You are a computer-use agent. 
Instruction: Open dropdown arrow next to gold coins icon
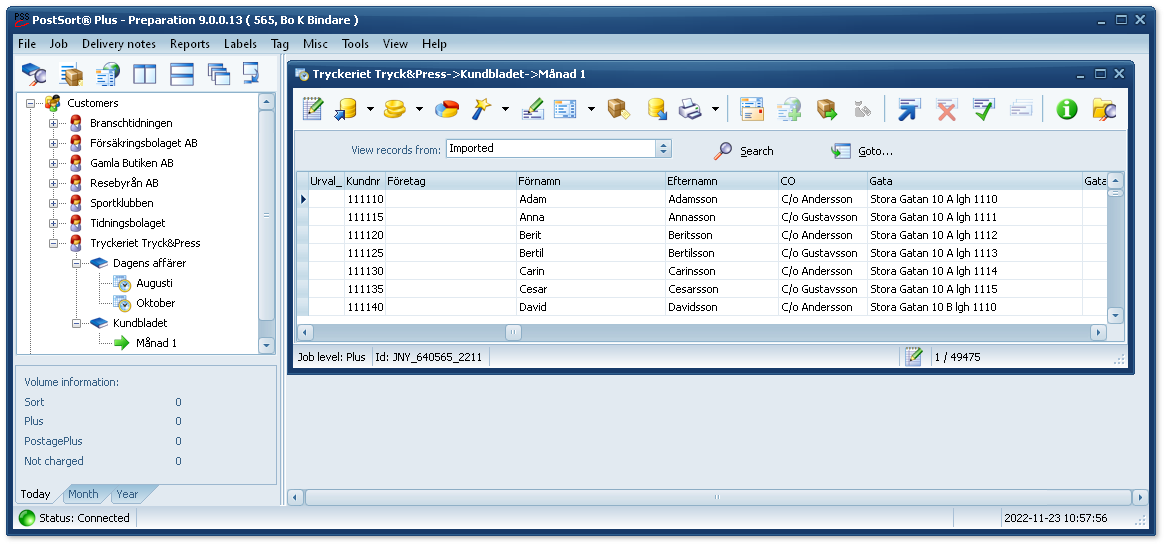[419, 109]
